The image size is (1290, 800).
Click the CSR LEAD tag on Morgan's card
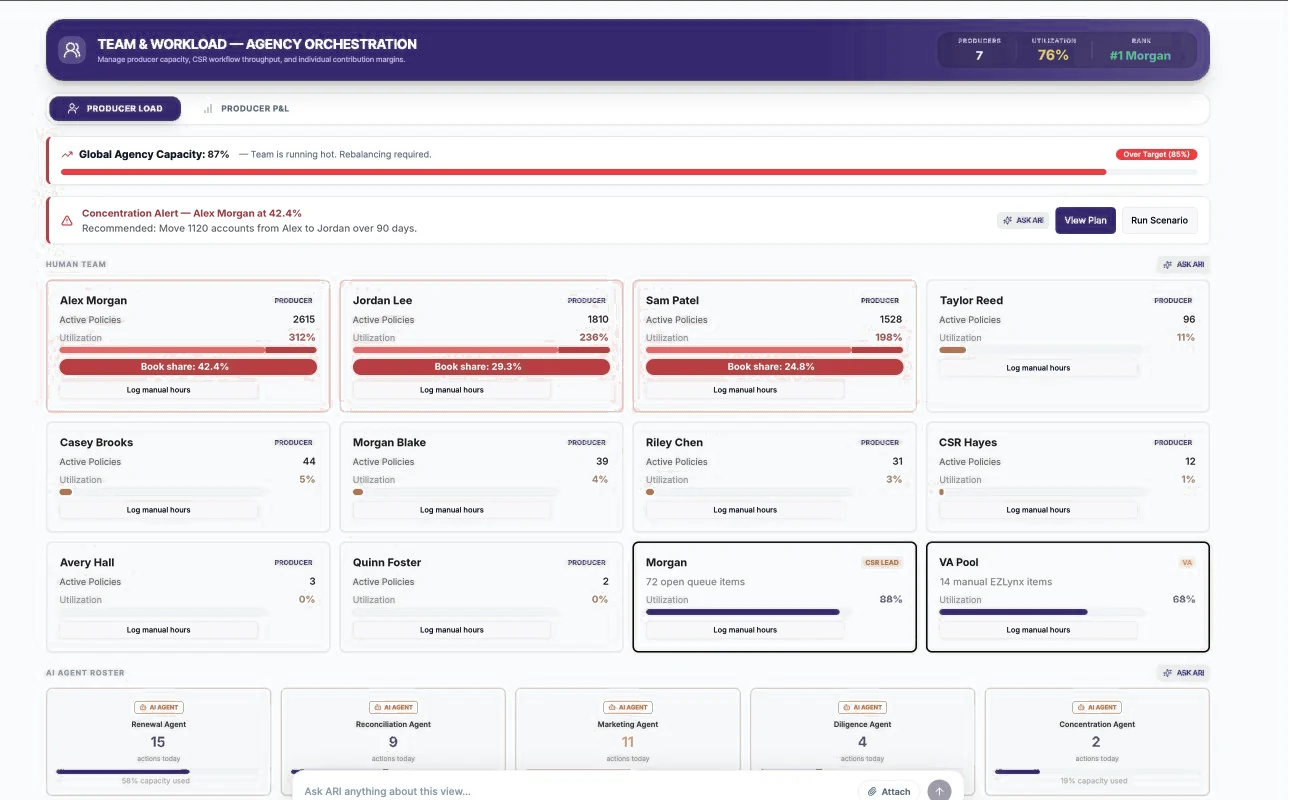pyautogui.click(x=882, y=563)
